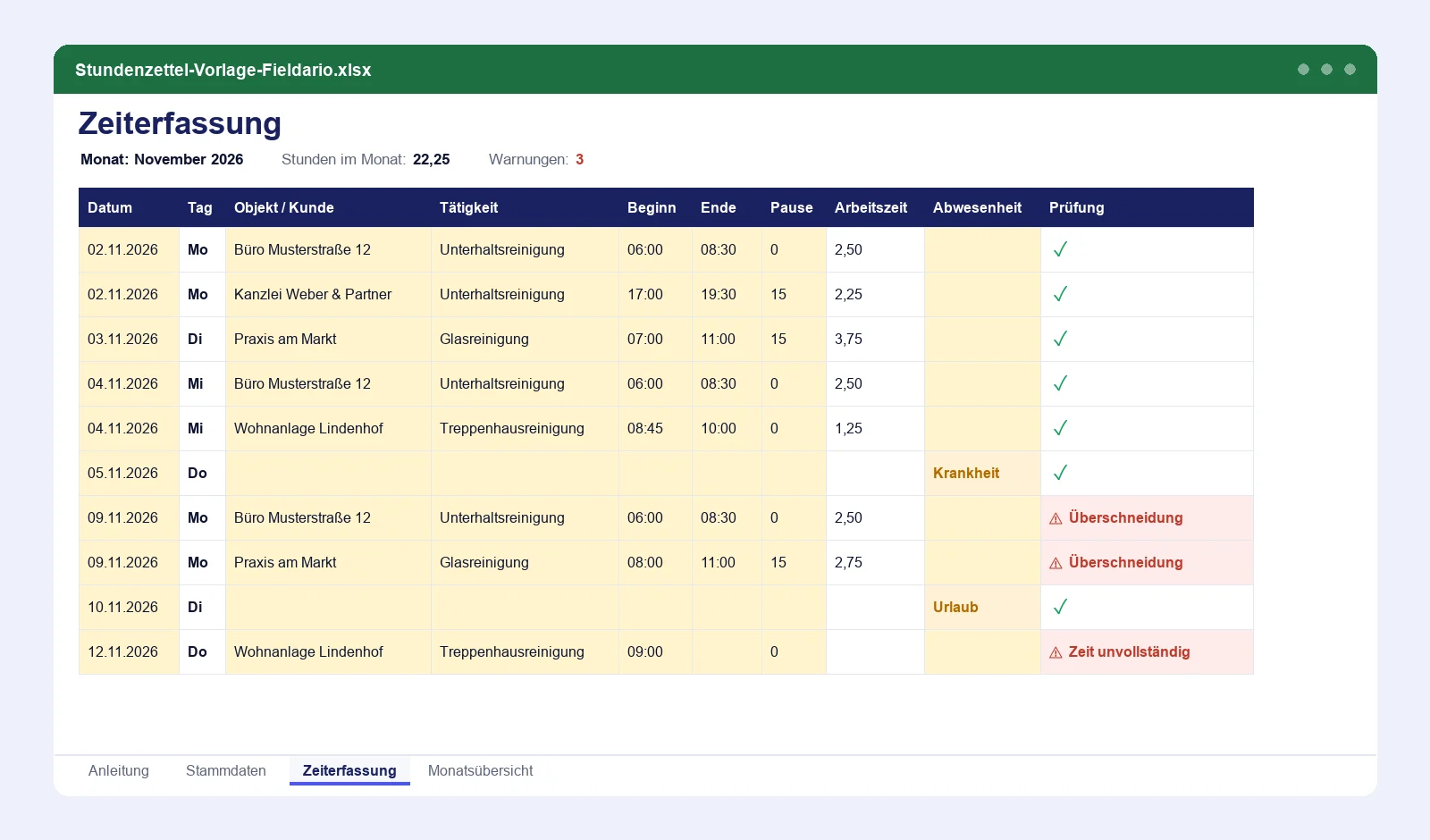Image resolution: width=1430 pixels, height=840 pixels.
Task: Open the Anleitung sheet tab
Action: pyautogui.click(x=119, y=770)
